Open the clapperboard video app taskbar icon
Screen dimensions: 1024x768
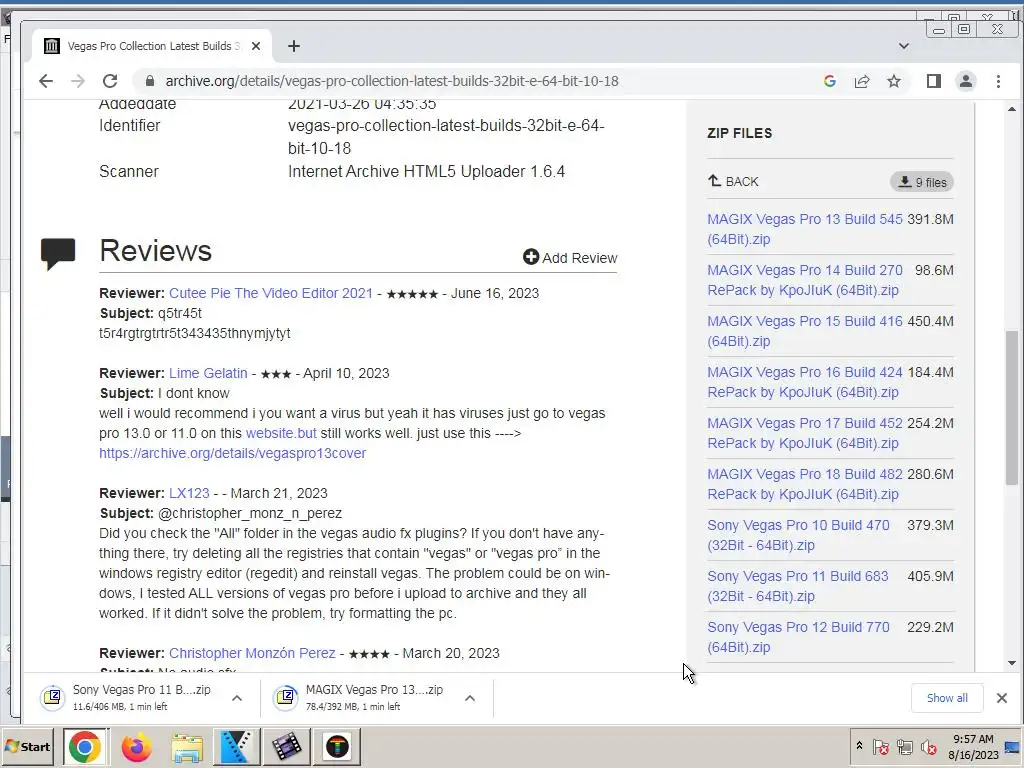(x=236, y=746)
